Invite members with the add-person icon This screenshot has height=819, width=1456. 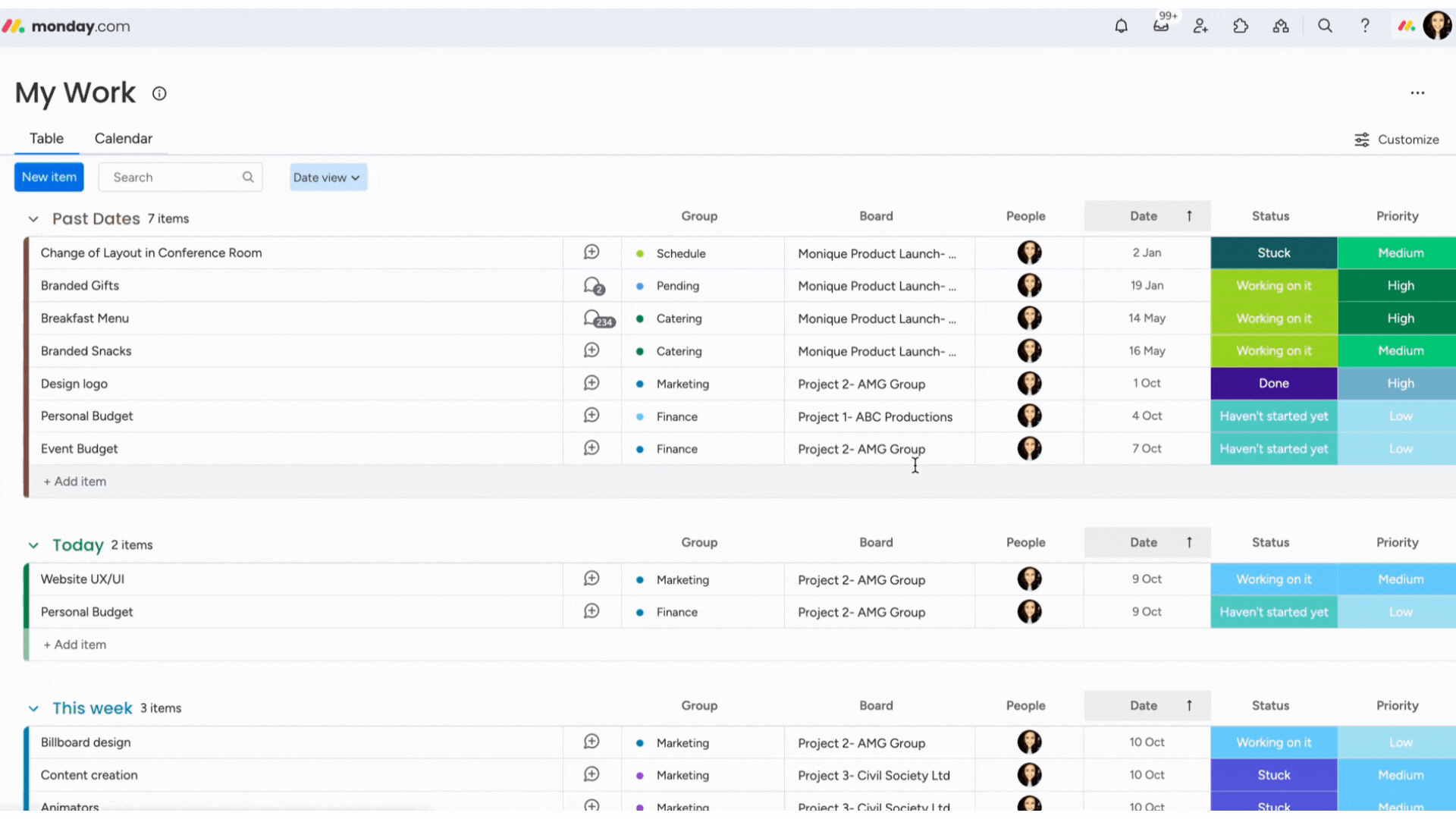point(1200,25)
